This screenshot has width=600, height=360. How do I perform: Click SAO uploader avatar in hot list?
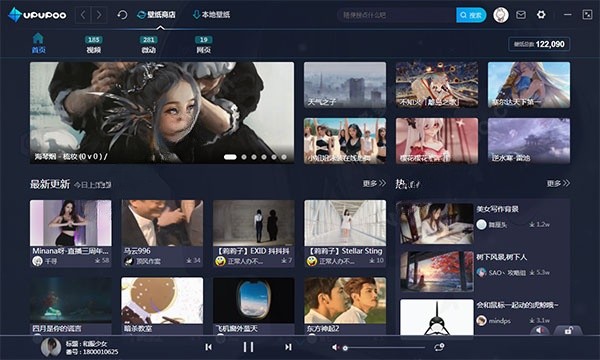coord(481,272)
